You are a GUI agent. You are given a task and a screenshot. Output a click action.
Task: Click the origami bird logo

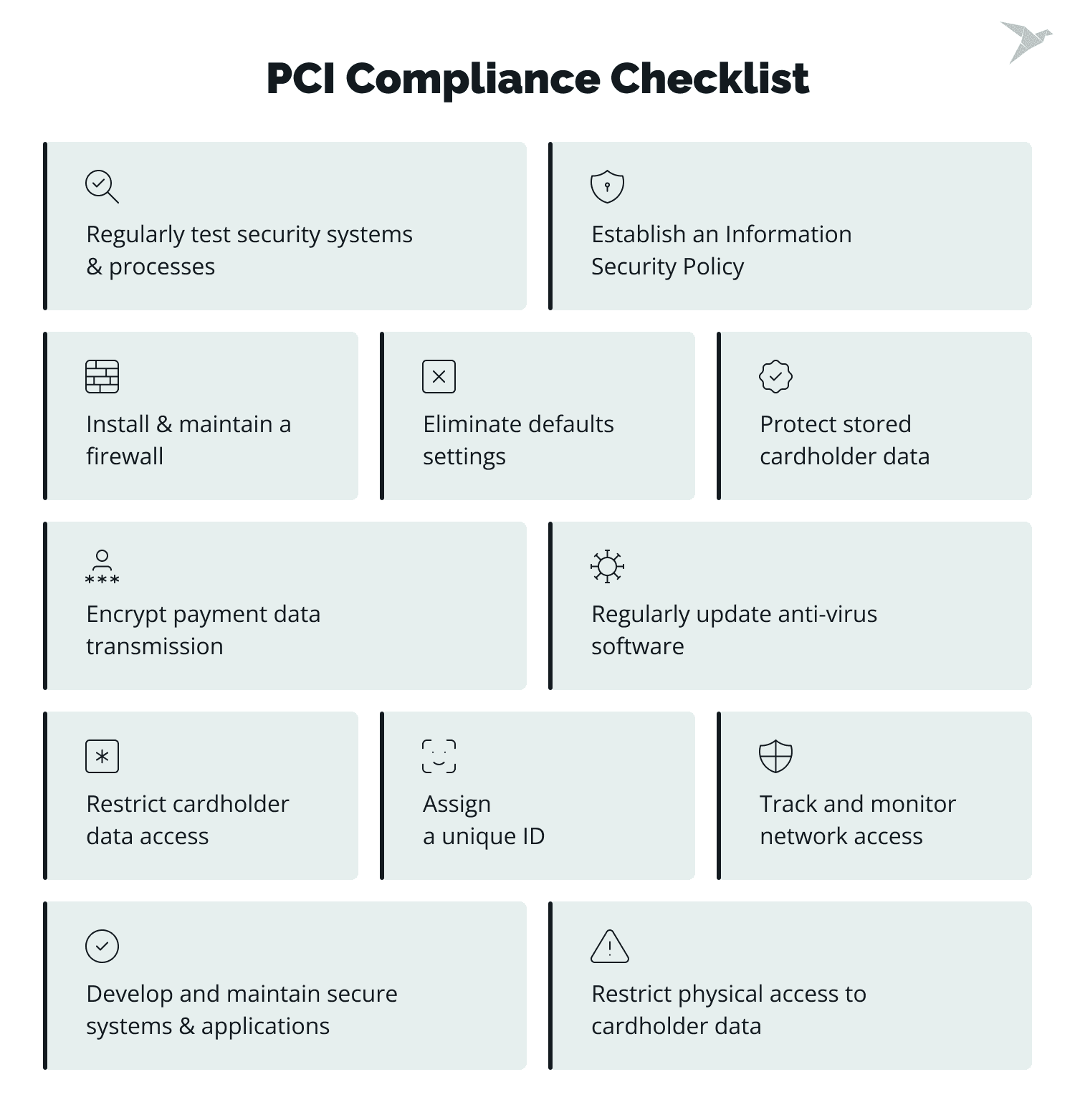pyautogui.click(x=1025, y=42)
